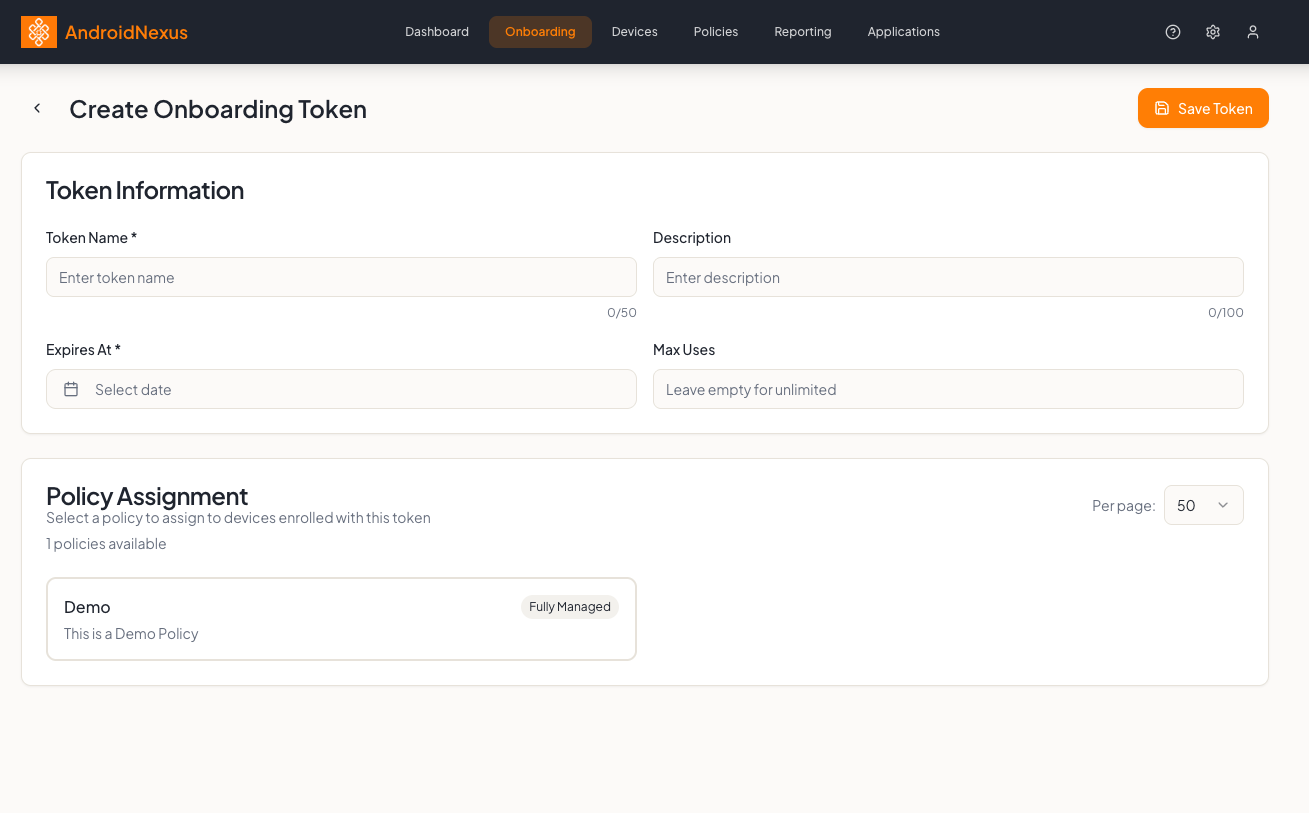Image resolution: width=1309 pixels, height=813 pixels.
Task: Click the Description input field
Action: pyautogui.click(x=948, y=277)
